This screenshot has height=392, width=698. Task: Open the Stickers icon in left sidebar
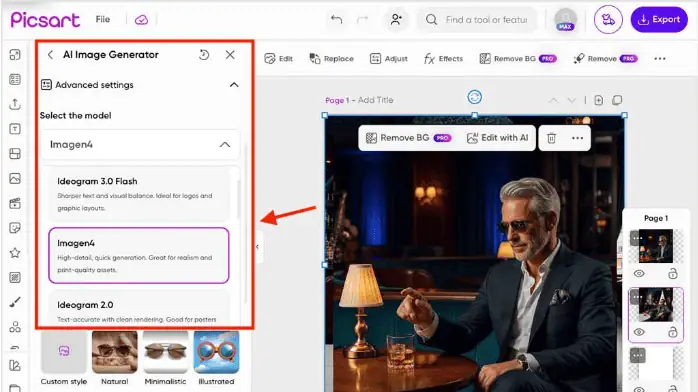click(15, 228)
